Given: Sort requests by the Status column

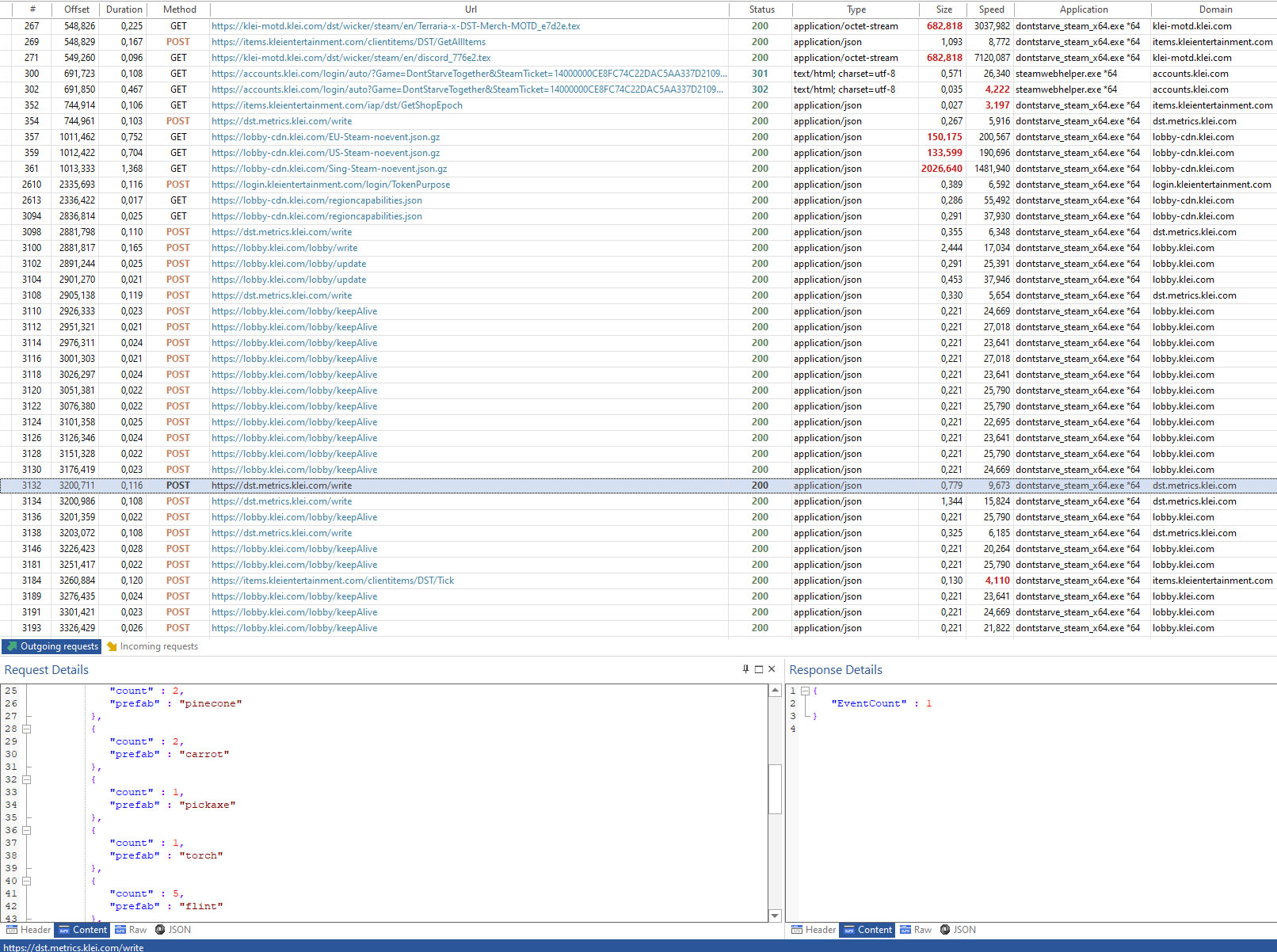Looking at the screenshot, I should click(x=761, y=10).
